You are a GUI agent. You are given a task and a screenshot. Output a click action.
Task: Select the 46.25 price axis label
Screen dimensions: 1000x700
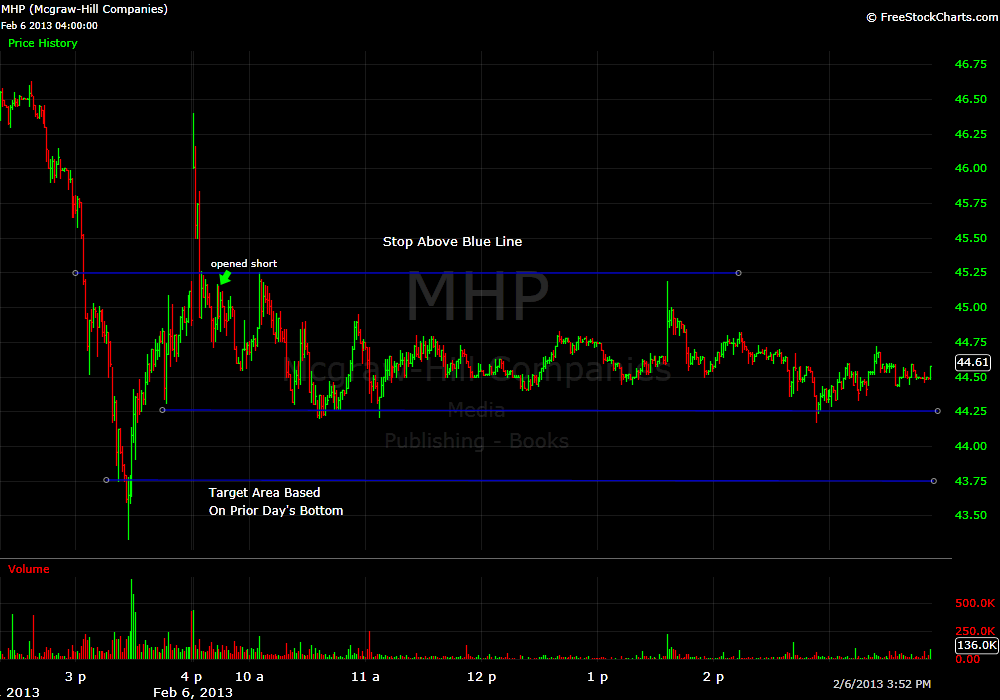971,134
